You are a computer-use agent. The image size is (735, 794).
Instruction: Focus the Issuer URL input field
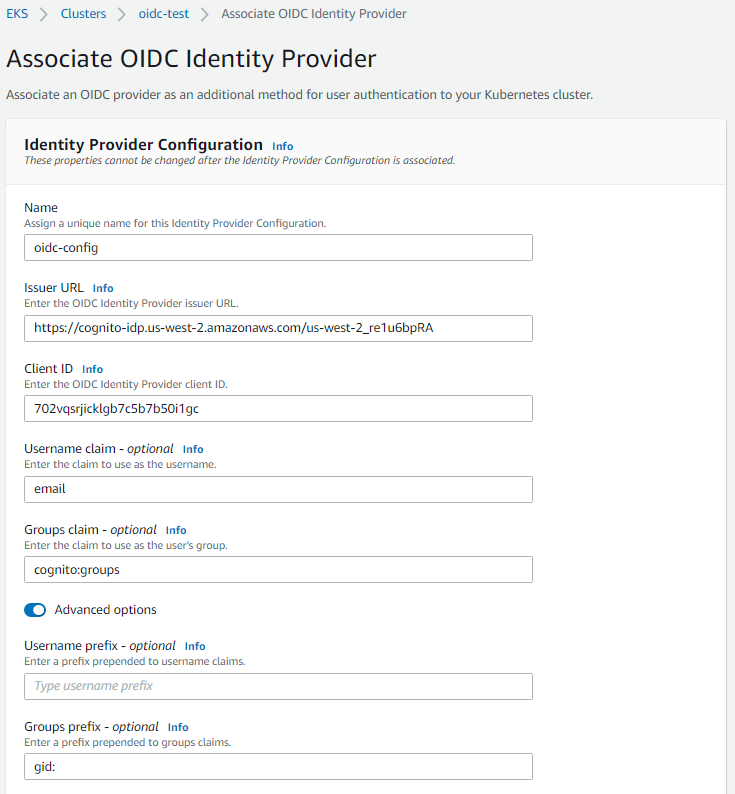pyautogui.click(x=278, y=329)
